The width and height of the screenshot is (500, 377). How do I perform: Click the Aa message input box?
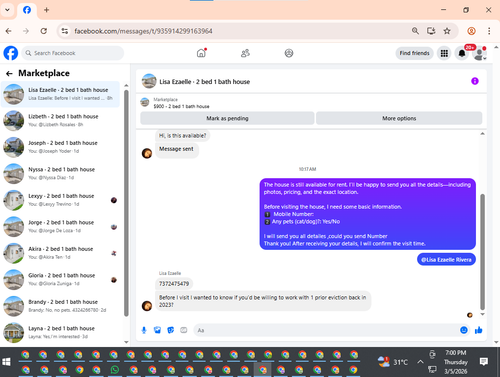click(327, 330)
